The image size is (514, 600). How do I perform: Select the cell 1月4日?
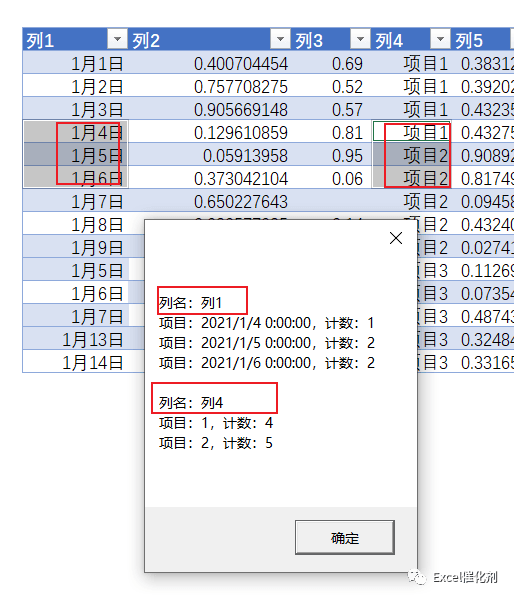point(75,131)
